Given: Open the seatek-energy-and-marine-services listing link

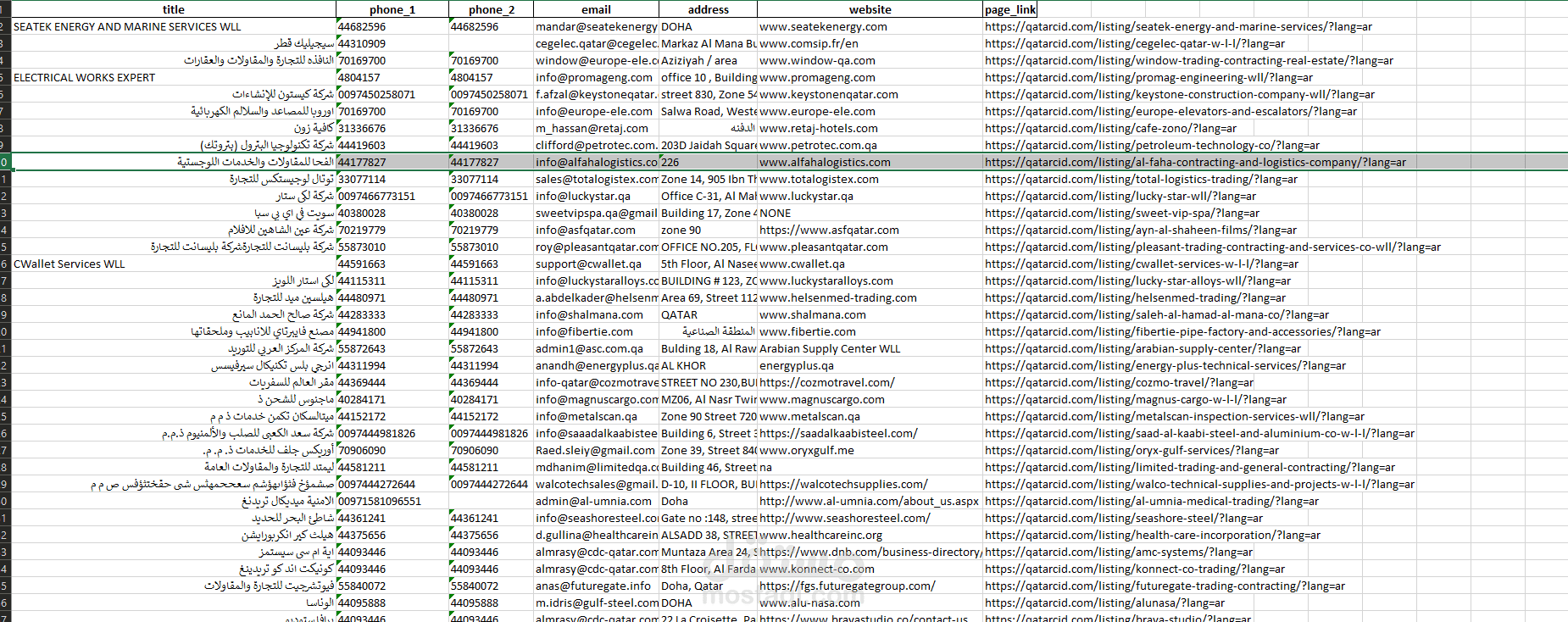Looking at the screenshot, I should tap(1178, 26).
